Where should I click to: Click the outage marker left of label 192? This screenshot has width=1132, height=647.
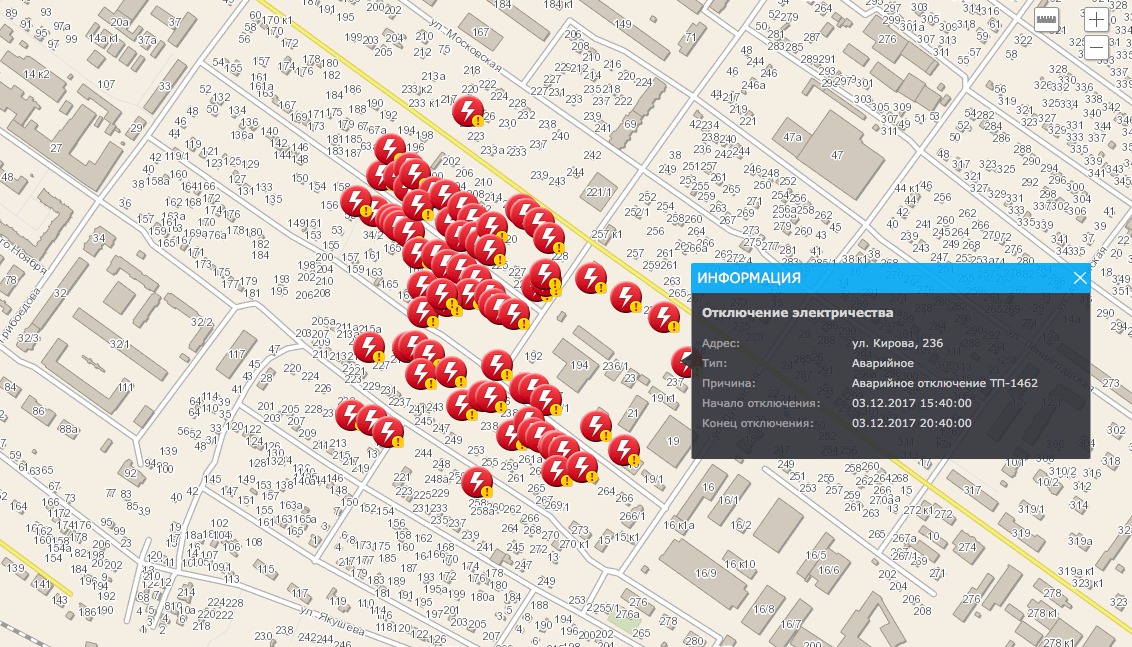tap(497, 365)
